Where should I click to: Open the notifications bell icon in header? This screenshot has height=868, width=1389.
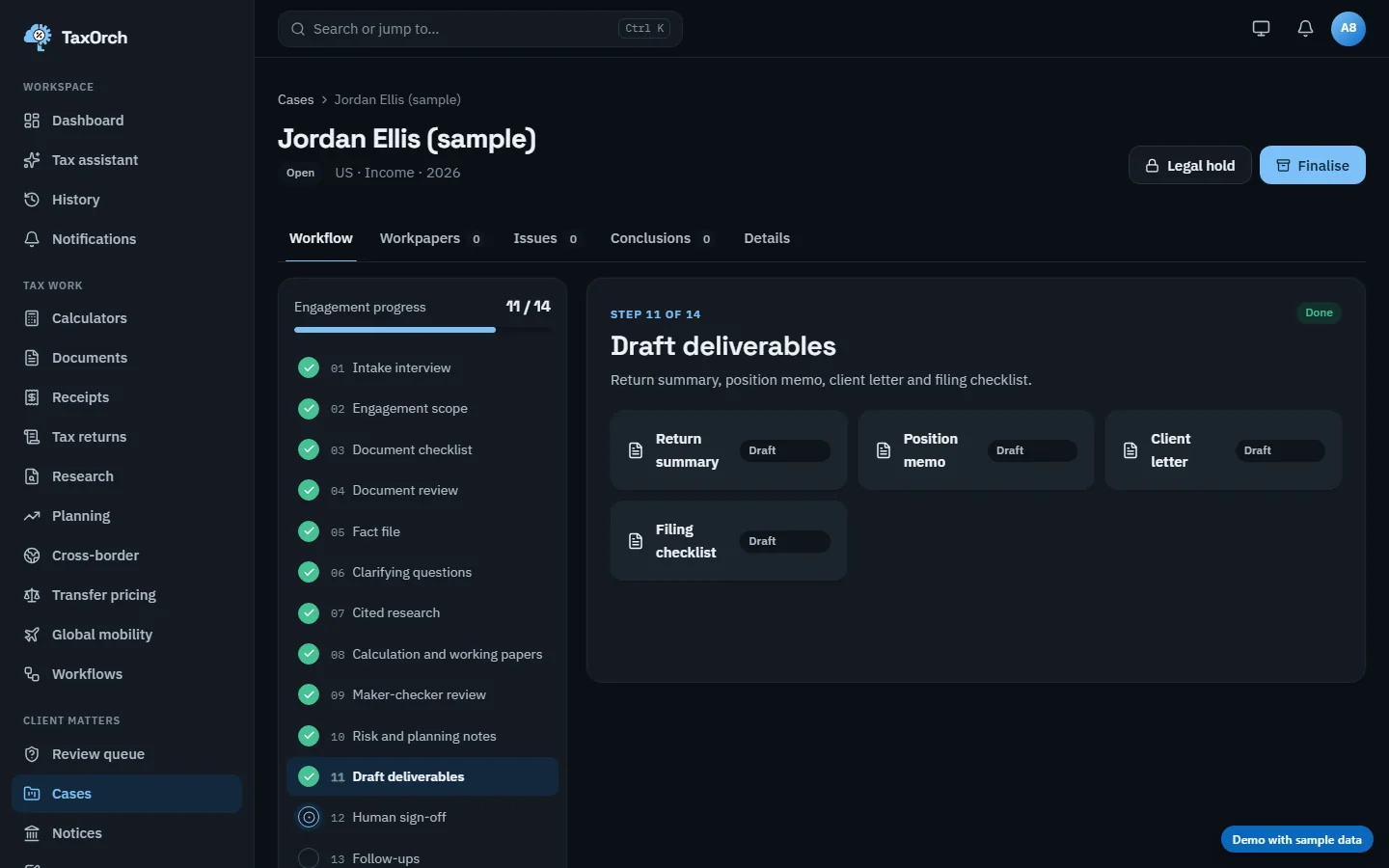tap(1305, 28)
